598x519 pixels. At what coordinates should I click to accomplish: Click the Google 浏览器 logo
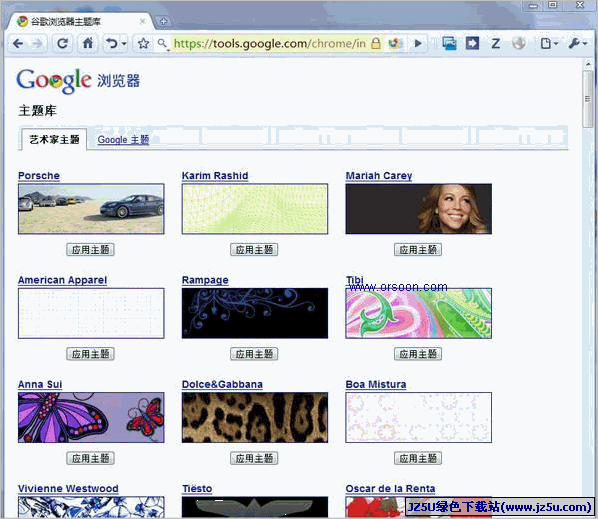pos(78,80)
